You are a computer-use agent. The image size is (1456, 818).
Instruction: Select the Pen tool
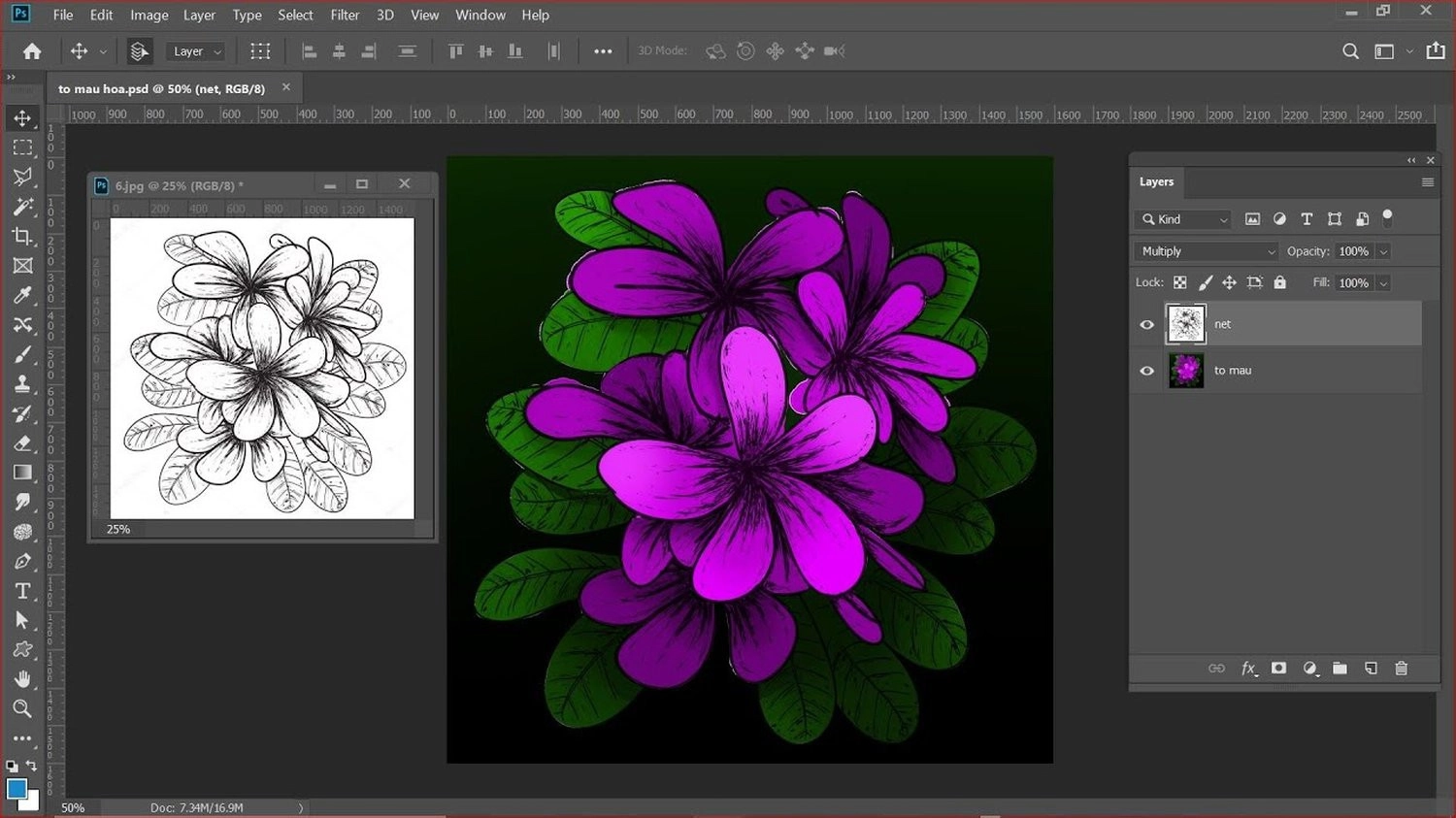point(22,561)
